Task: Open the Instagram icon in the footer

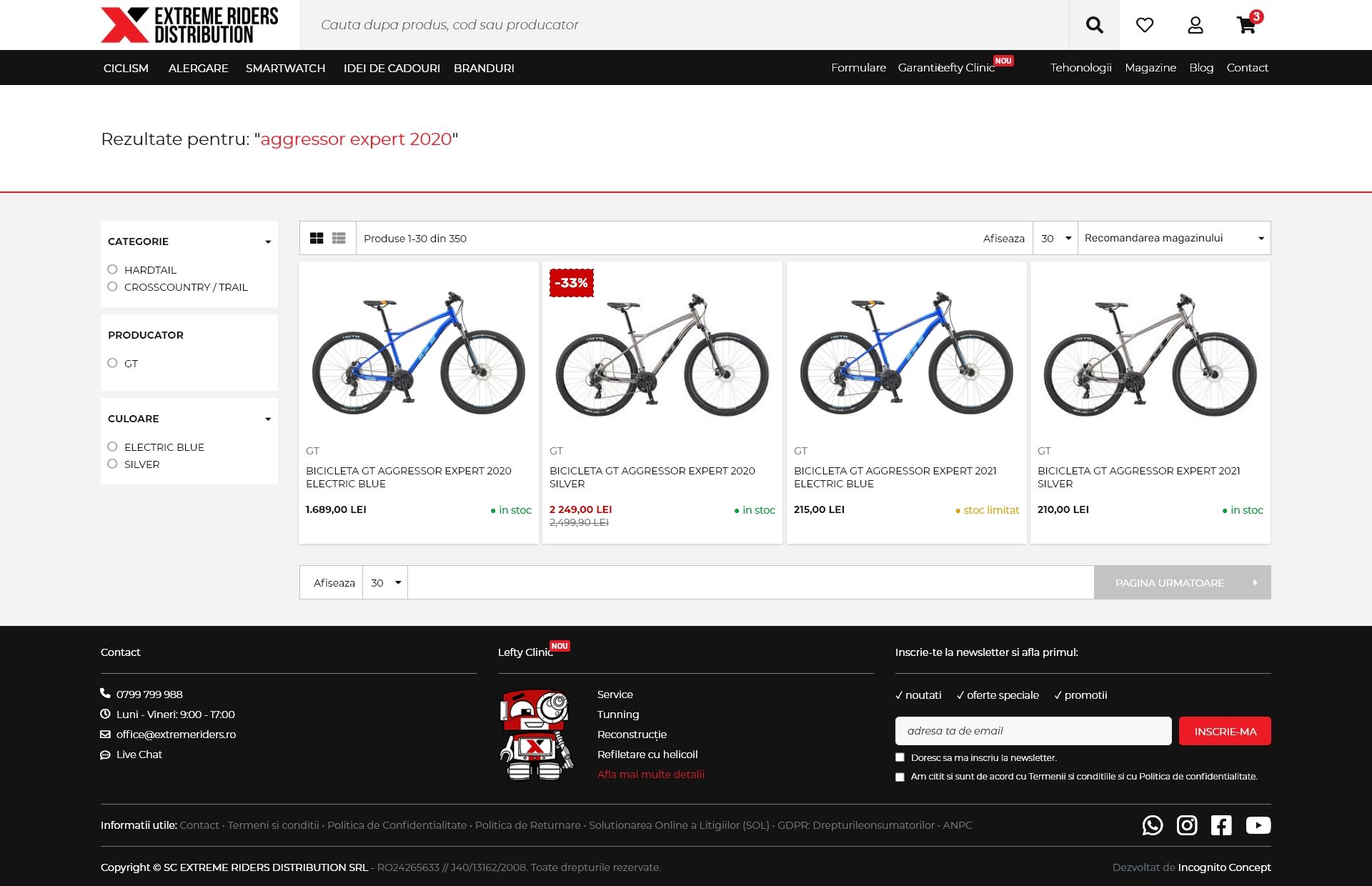Action: (x=1187, y=825)
